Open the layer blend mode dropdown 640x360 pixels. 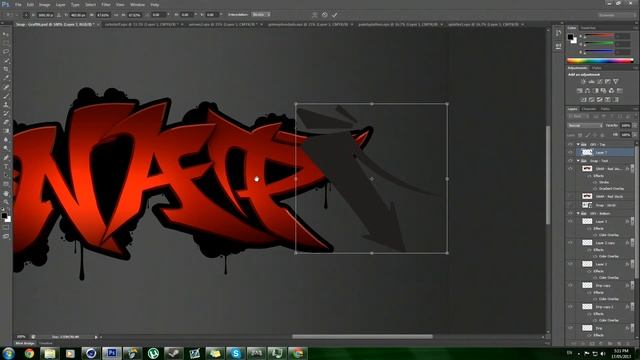[x=585, y=126]
